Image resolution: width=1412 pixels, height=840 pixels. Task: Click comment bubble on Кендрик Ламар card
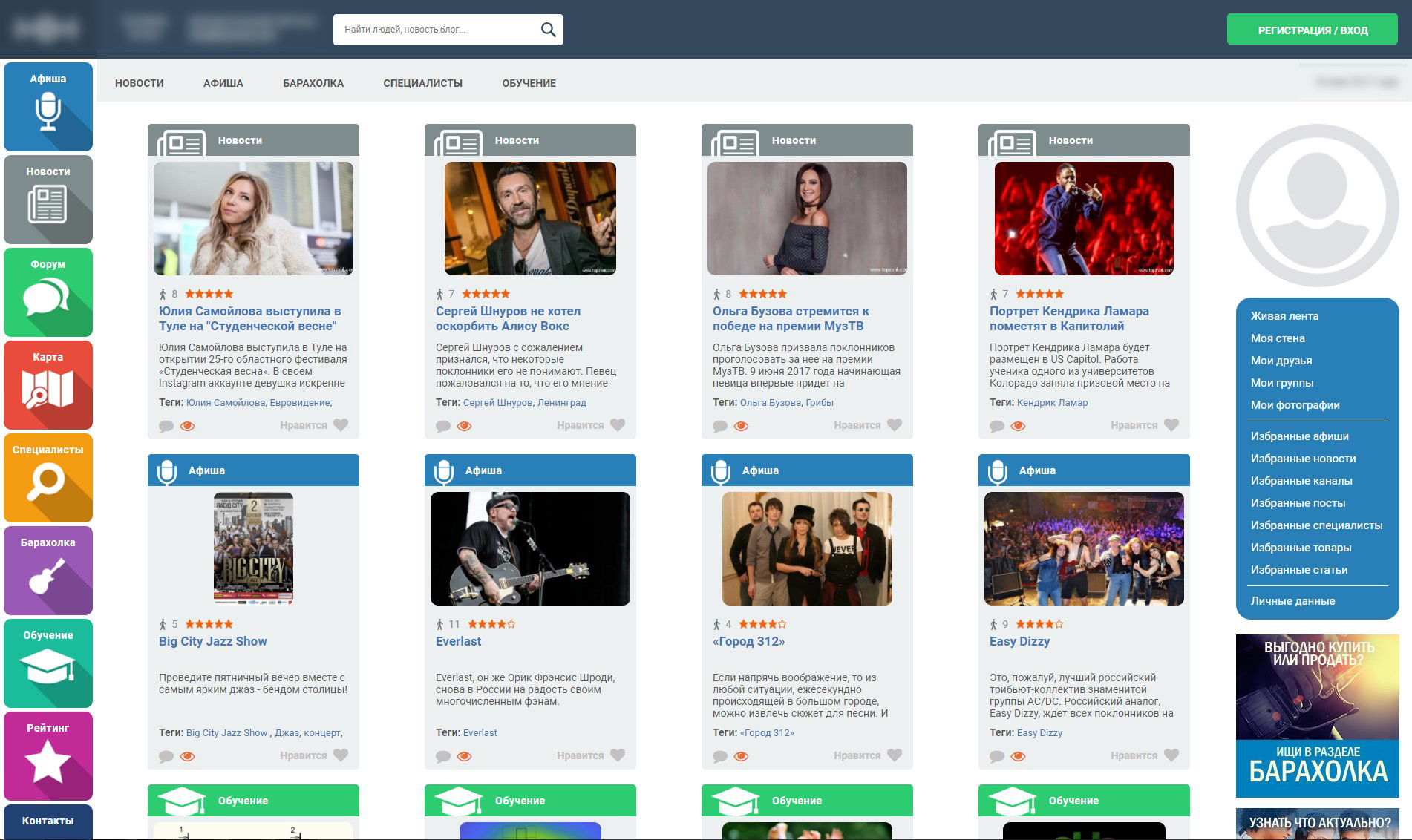[x=997, y=426]
